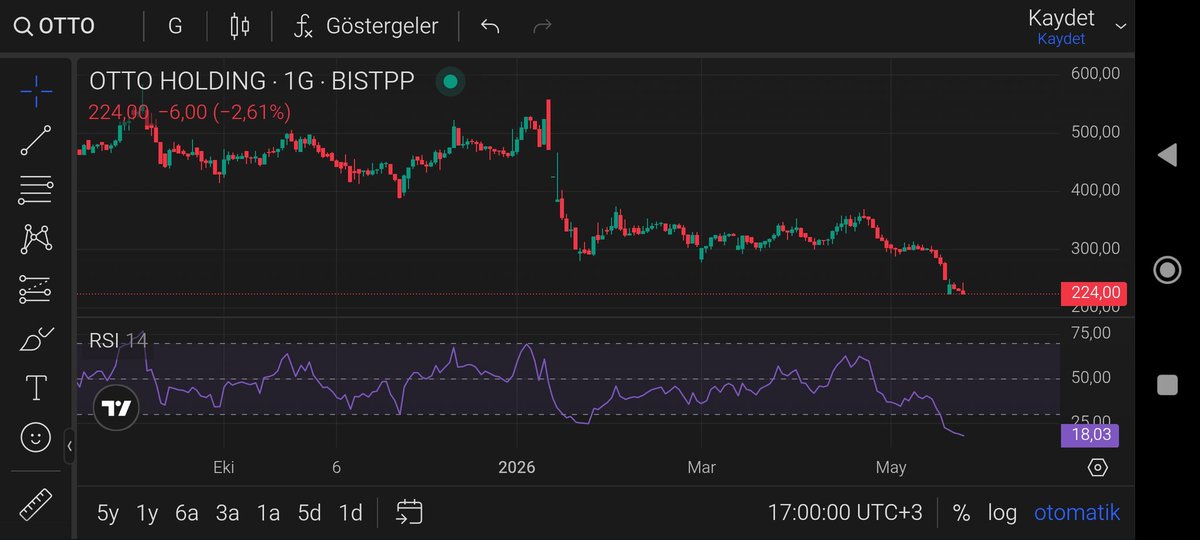Click the 224,00 current price label
Screen dimensions: 1200x540
click(x=1092, y=293)
